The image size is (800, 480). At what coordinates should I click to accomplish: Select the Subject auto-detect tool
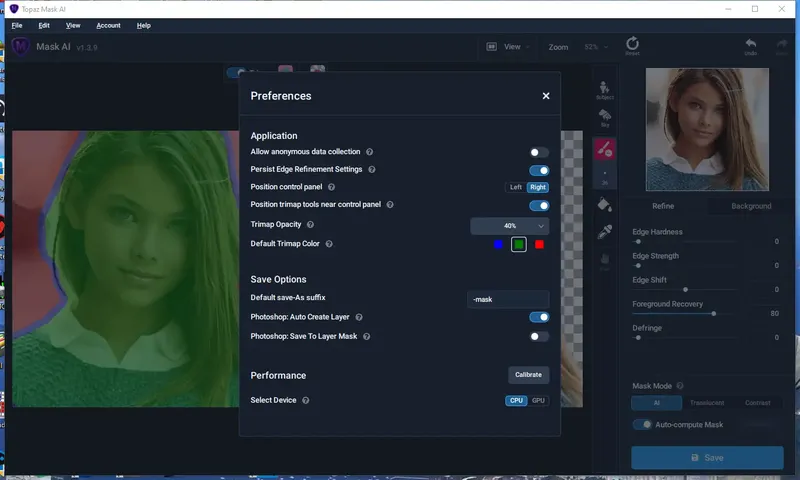[x=605, y=90]
